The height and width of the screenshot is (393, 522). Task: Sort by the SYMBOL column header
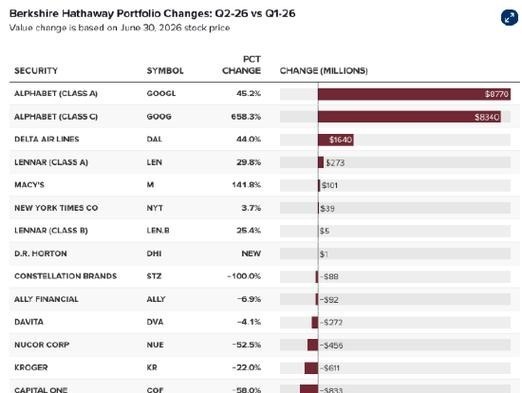pyautogui.click(x=165, y=71)
